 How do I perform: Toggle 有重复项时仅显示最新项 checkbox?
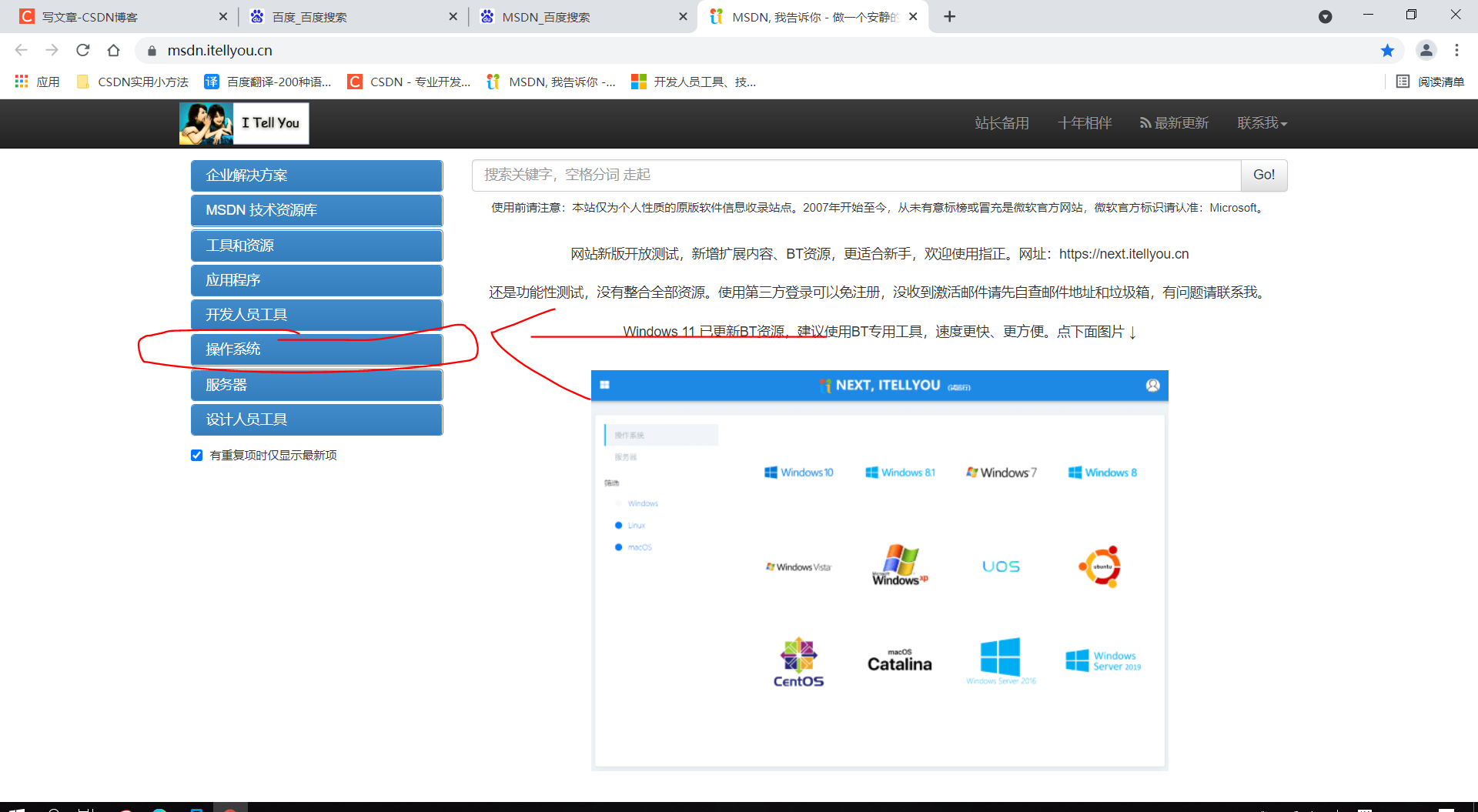click(197, 456)
